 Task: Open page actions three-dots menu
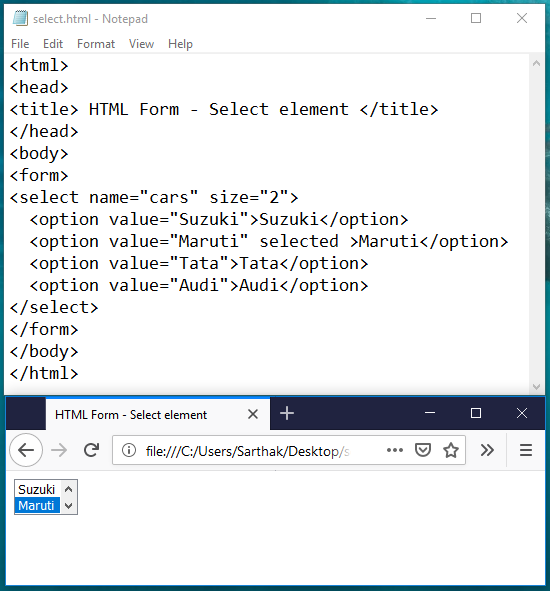point(395,450)
